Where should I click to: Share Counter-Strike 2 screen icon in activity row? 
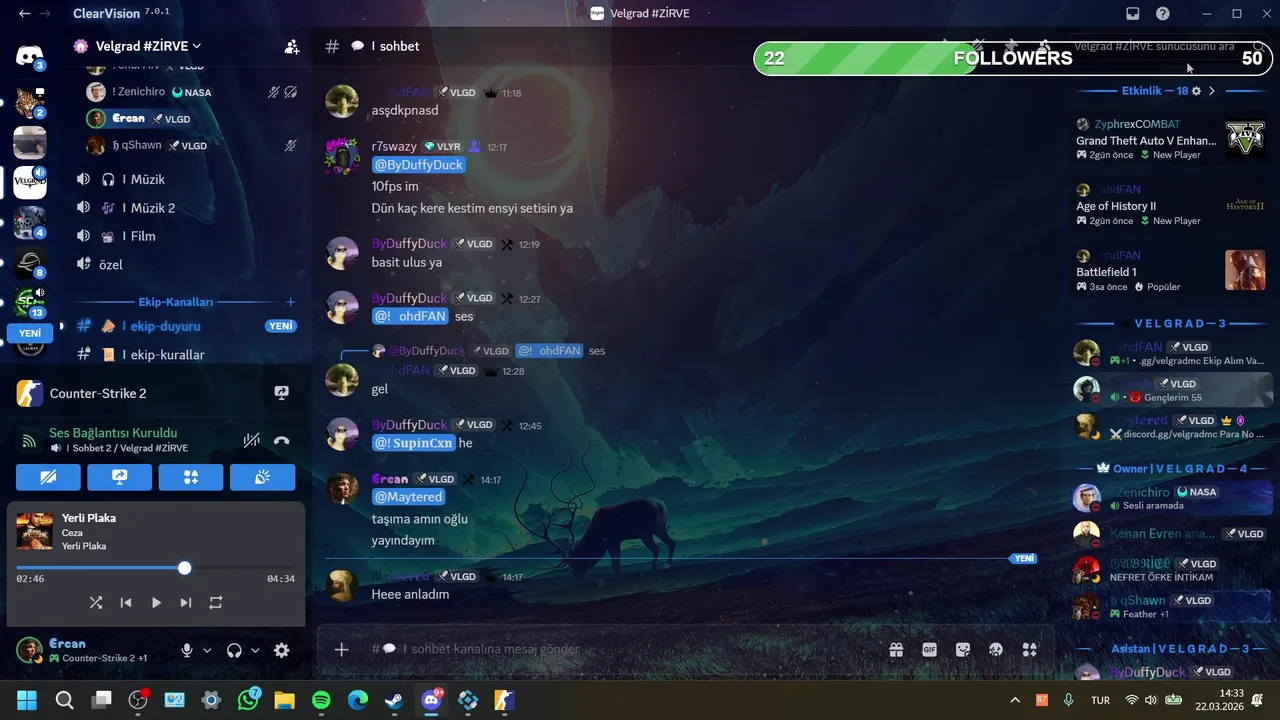click(x=282, y=393)
